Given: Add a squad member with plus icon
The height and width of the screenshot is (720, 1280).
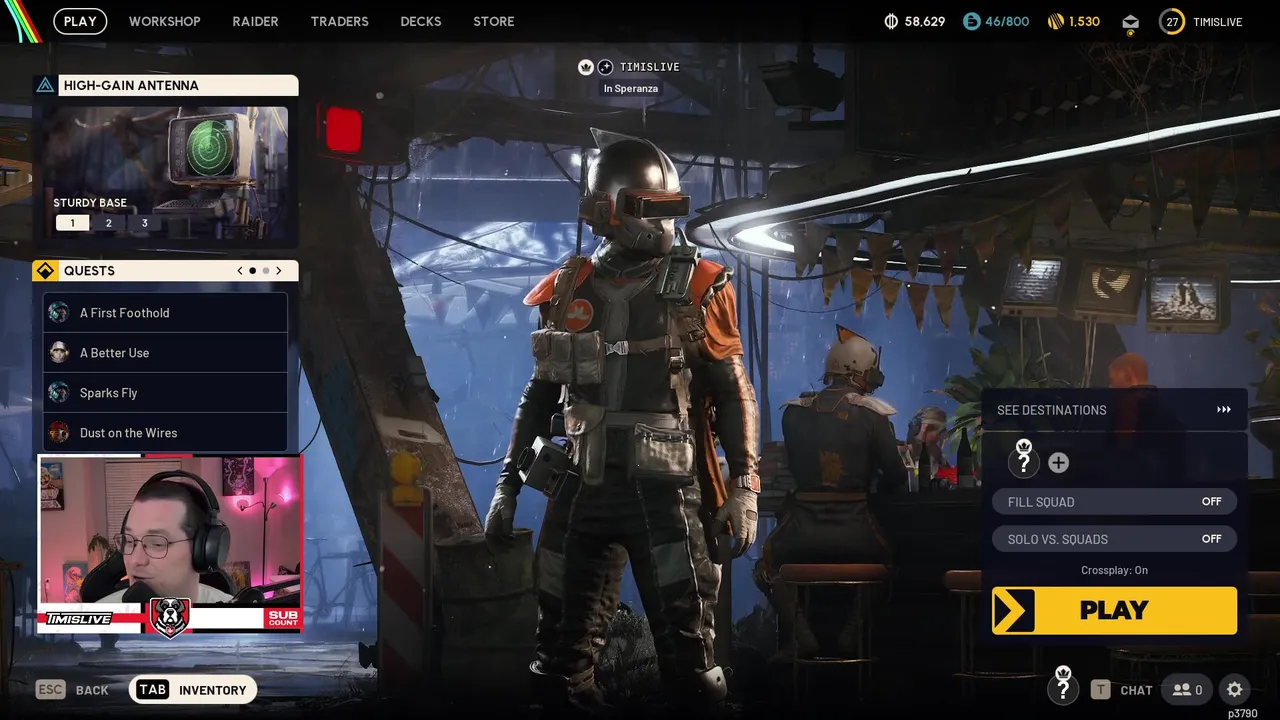Looking at the screenshot, I should click(1058, 463).
